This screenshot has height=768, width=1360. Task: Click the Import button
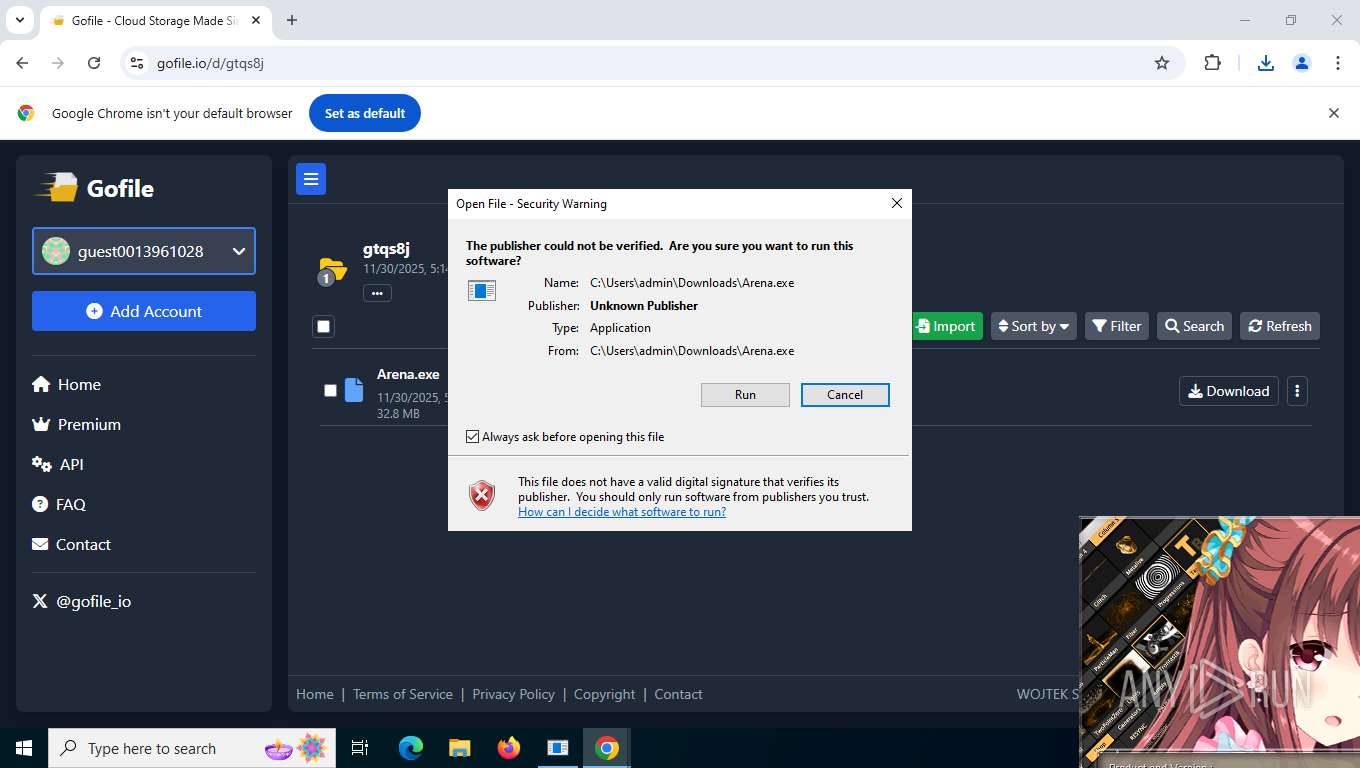pyautogui.click(x=946, y=326)
